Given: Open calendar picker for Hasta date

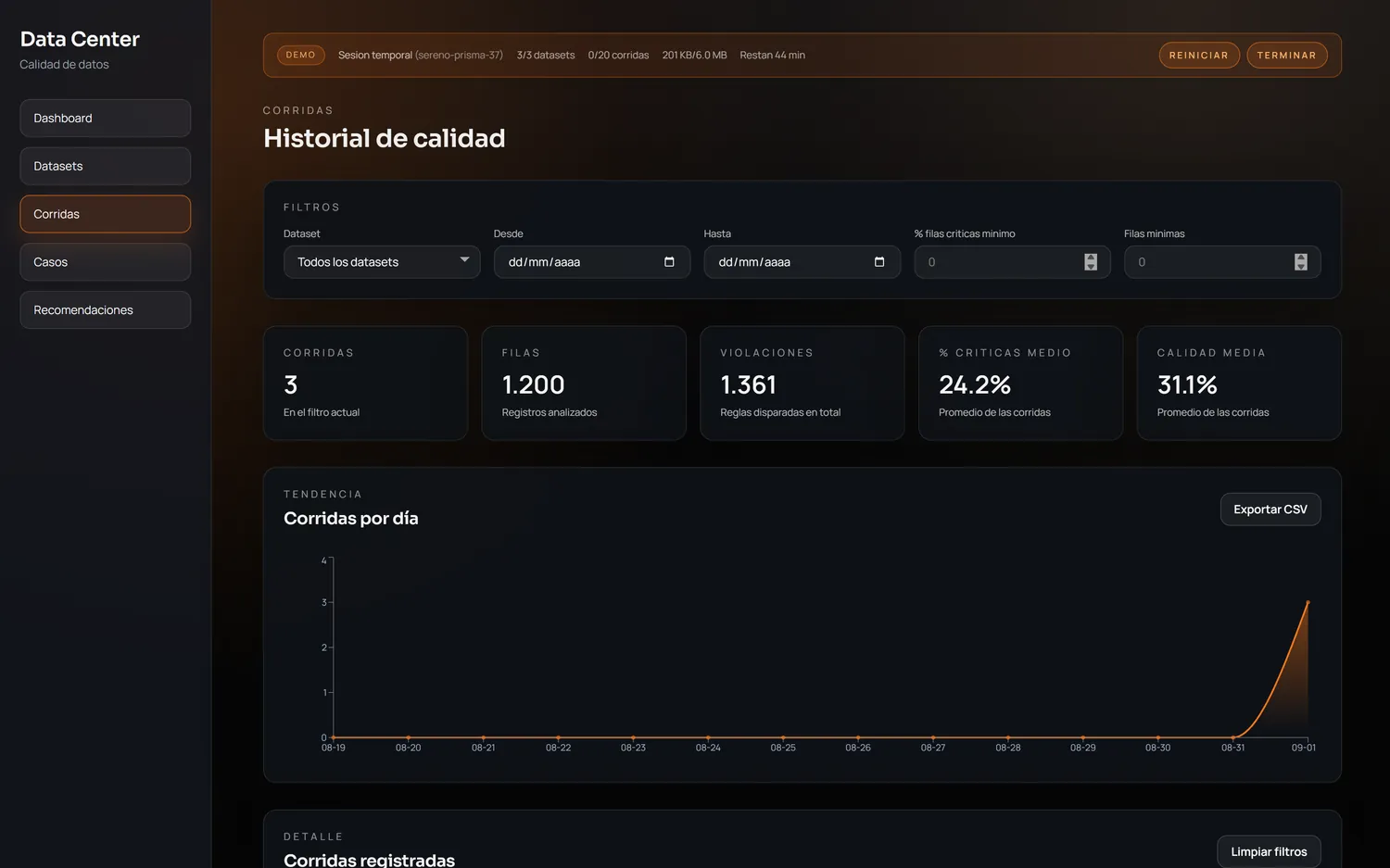Looking at the screenshot, I should coord(879,262).
